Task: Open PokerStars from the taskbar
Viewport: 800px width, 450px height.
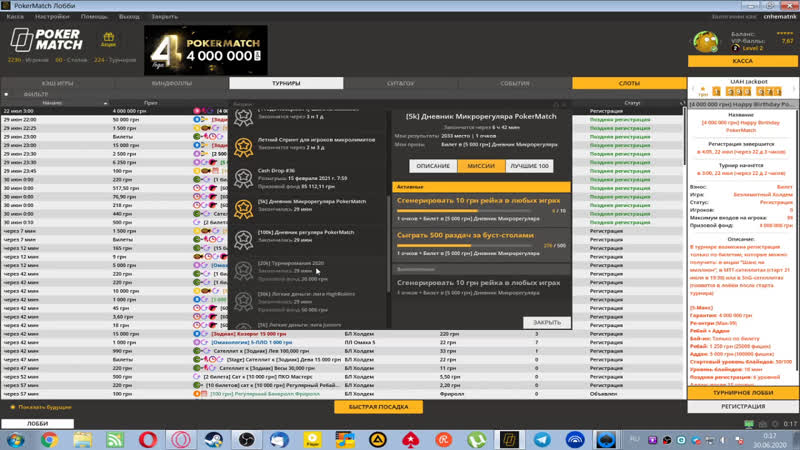Action: tap(411, 439)
